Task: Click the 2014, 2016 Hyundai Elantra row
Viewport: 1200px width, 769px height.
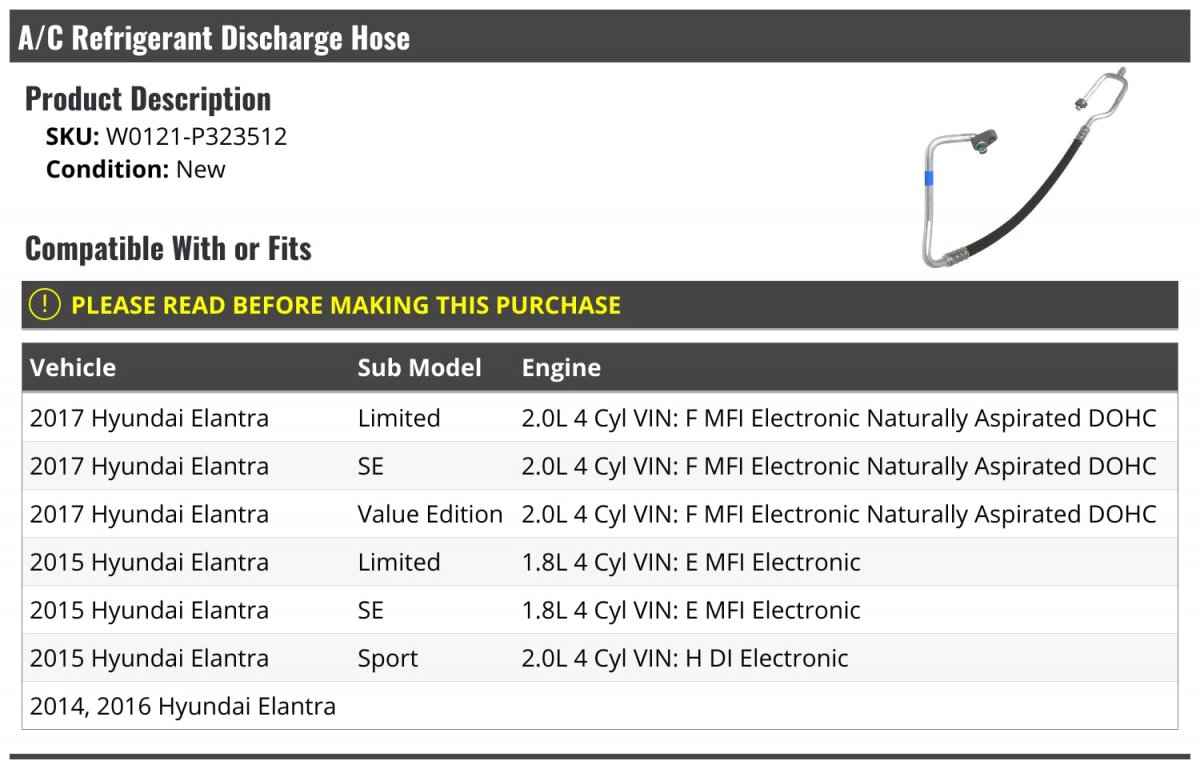Action: [x=600, y=706]
